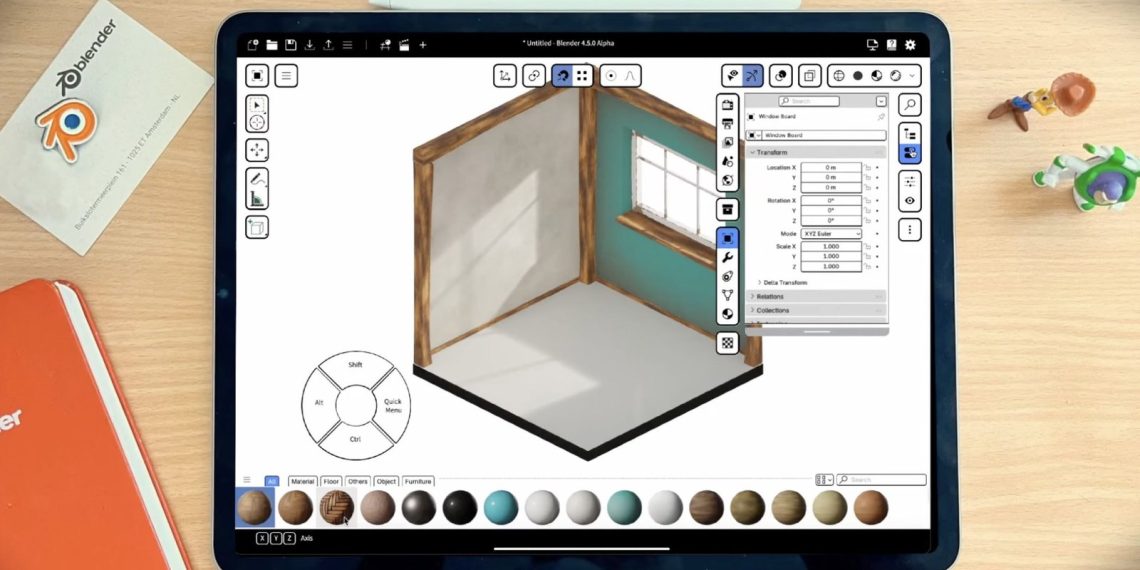Select the Move tool in left toolbar
The width and height of the screenshot is (1140, 570).
[257, 150]
